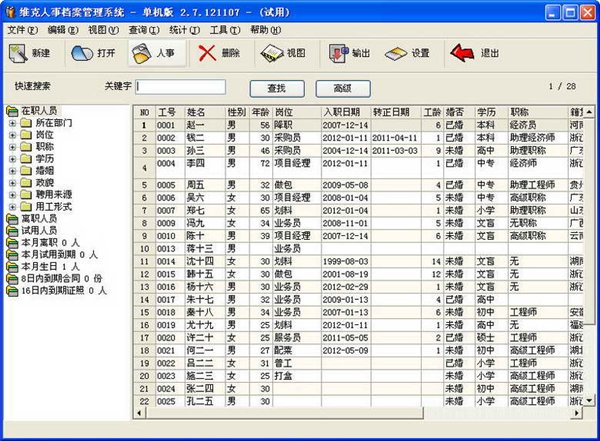
Task: Expand the 聘用来源 tree node
Action: [12, 195]
